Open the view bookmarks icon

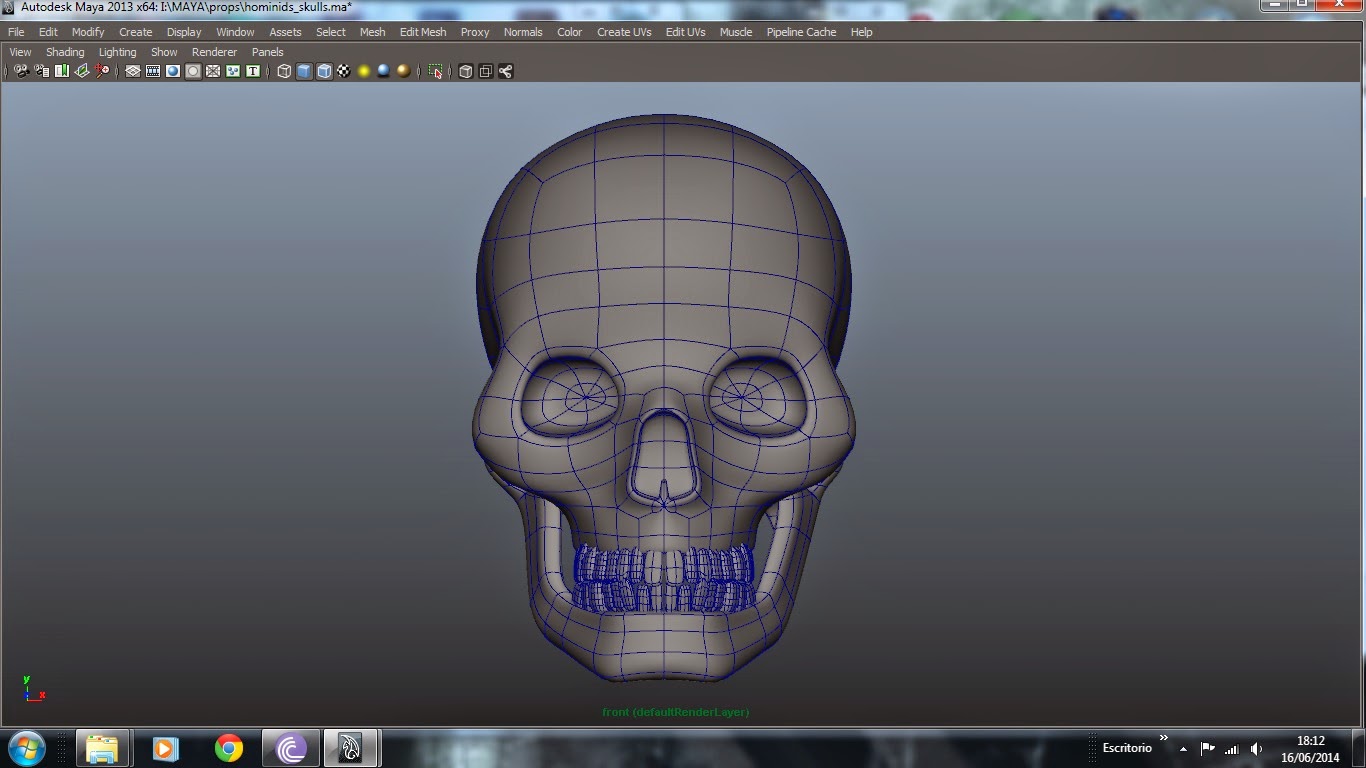coord(62,70)
